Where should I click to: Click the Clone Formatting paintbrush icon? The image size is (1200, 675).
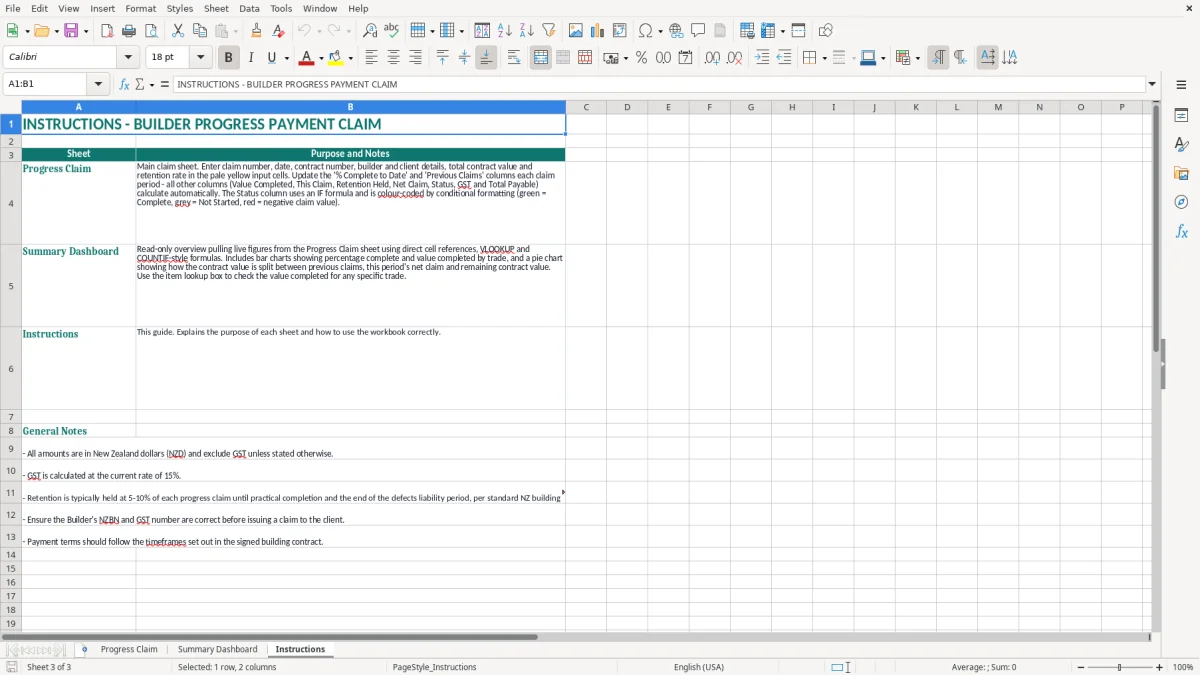(x=257, y=30)
